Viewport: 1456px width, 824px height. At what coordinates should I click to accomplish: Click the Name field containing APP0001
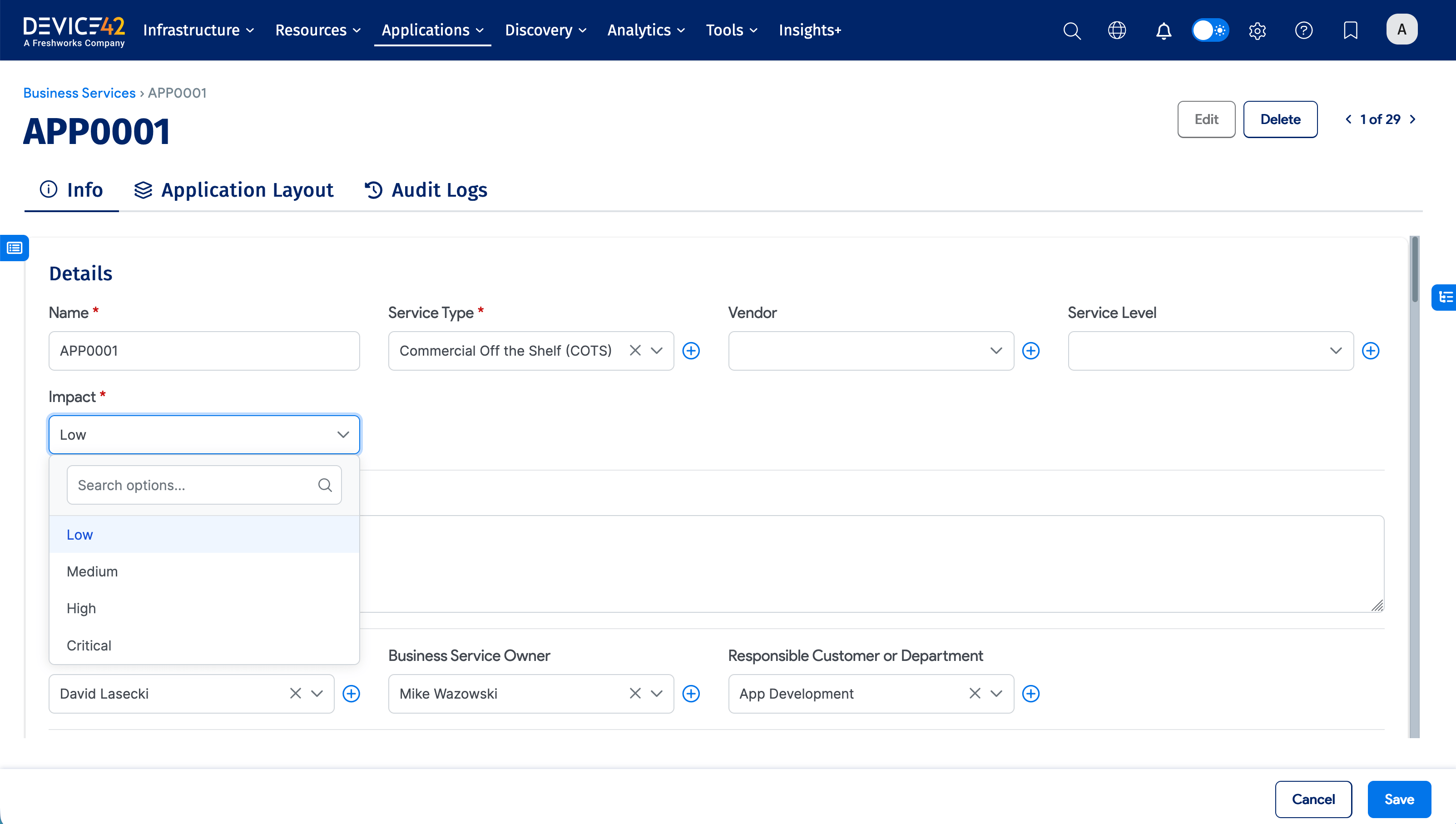pos(204,351)
